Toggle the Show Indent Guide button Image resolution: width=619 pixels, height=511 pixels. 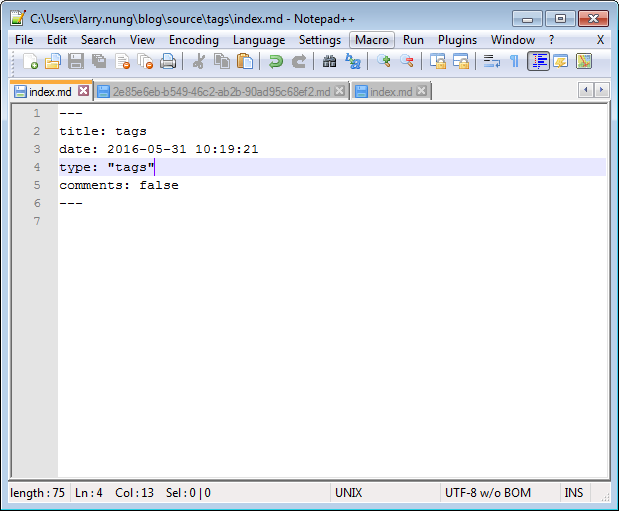coord(538,62)
